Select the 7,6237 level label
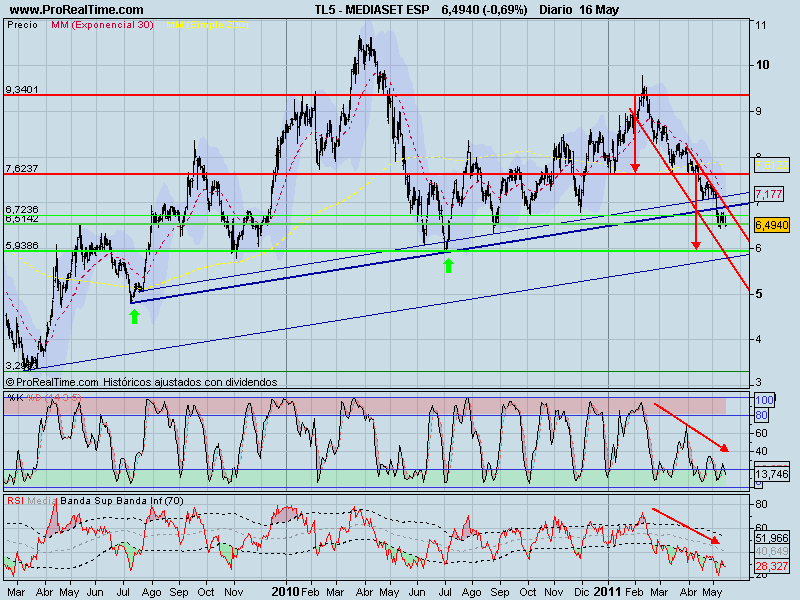 pos(21,168)
